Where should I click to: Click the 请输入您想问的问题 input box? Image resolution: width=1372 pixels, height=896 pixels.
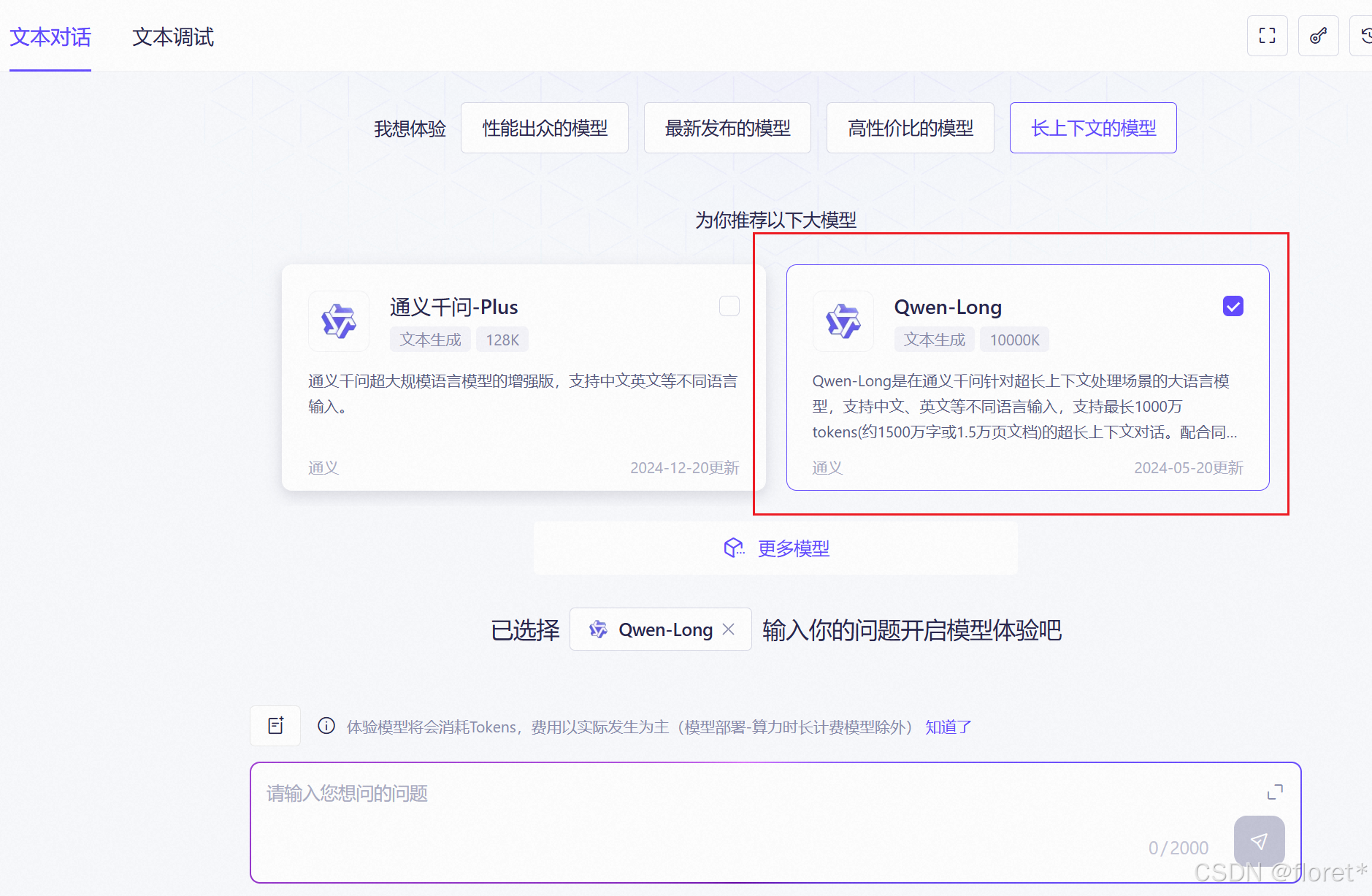(775, 822)
